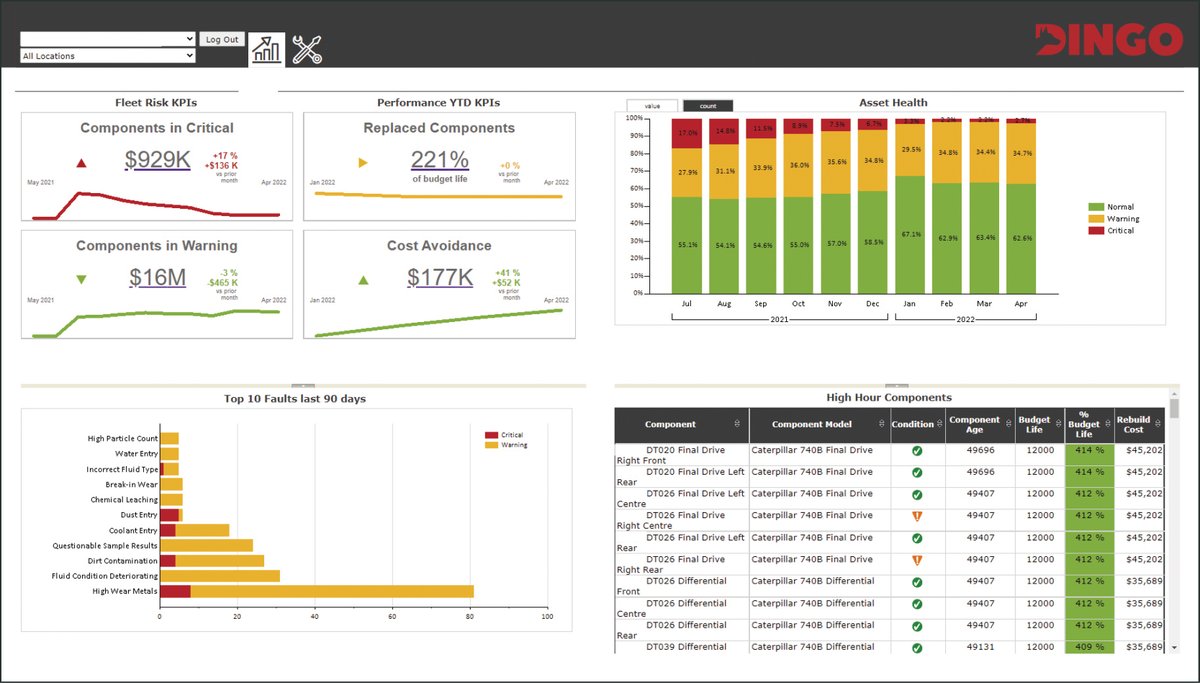Screen dimensions: 1200x683
Task: Click the Coolant Entry warning bar
Action: pyautogui.click(x=203, y=530)
